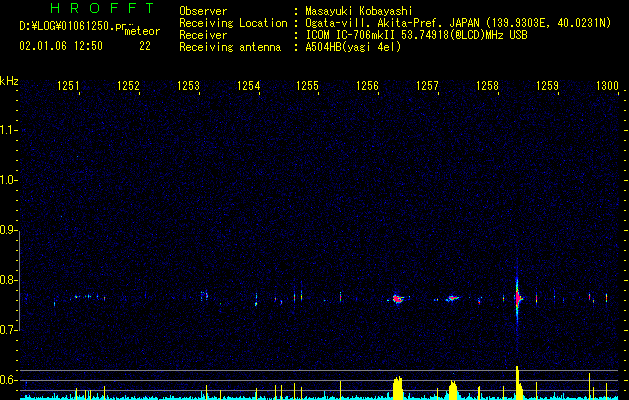Click the strong vertical meteor echo after 1258
Screen dimensions: 629x400
tap(517, 298)
